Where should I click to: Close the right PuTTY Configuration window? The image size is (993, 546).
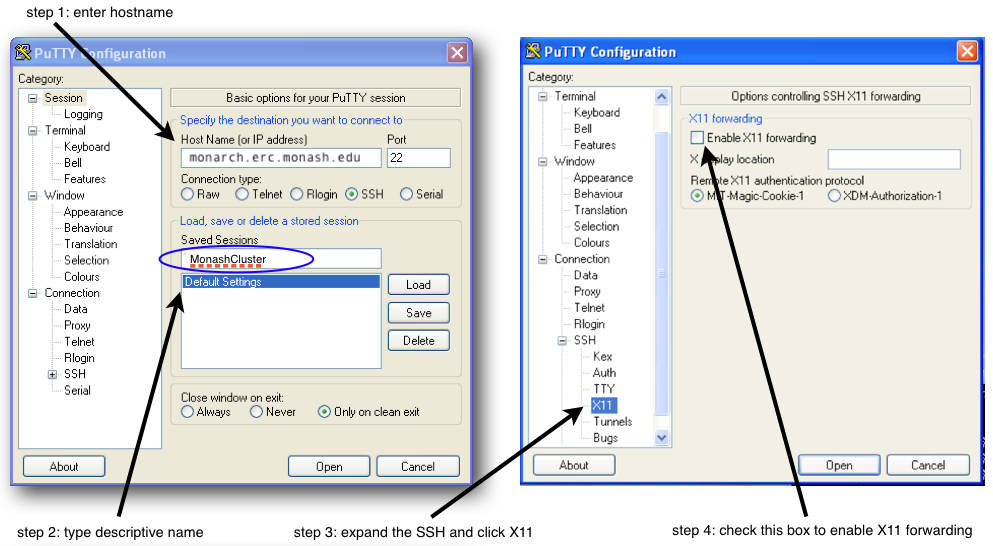pos(966,51)
